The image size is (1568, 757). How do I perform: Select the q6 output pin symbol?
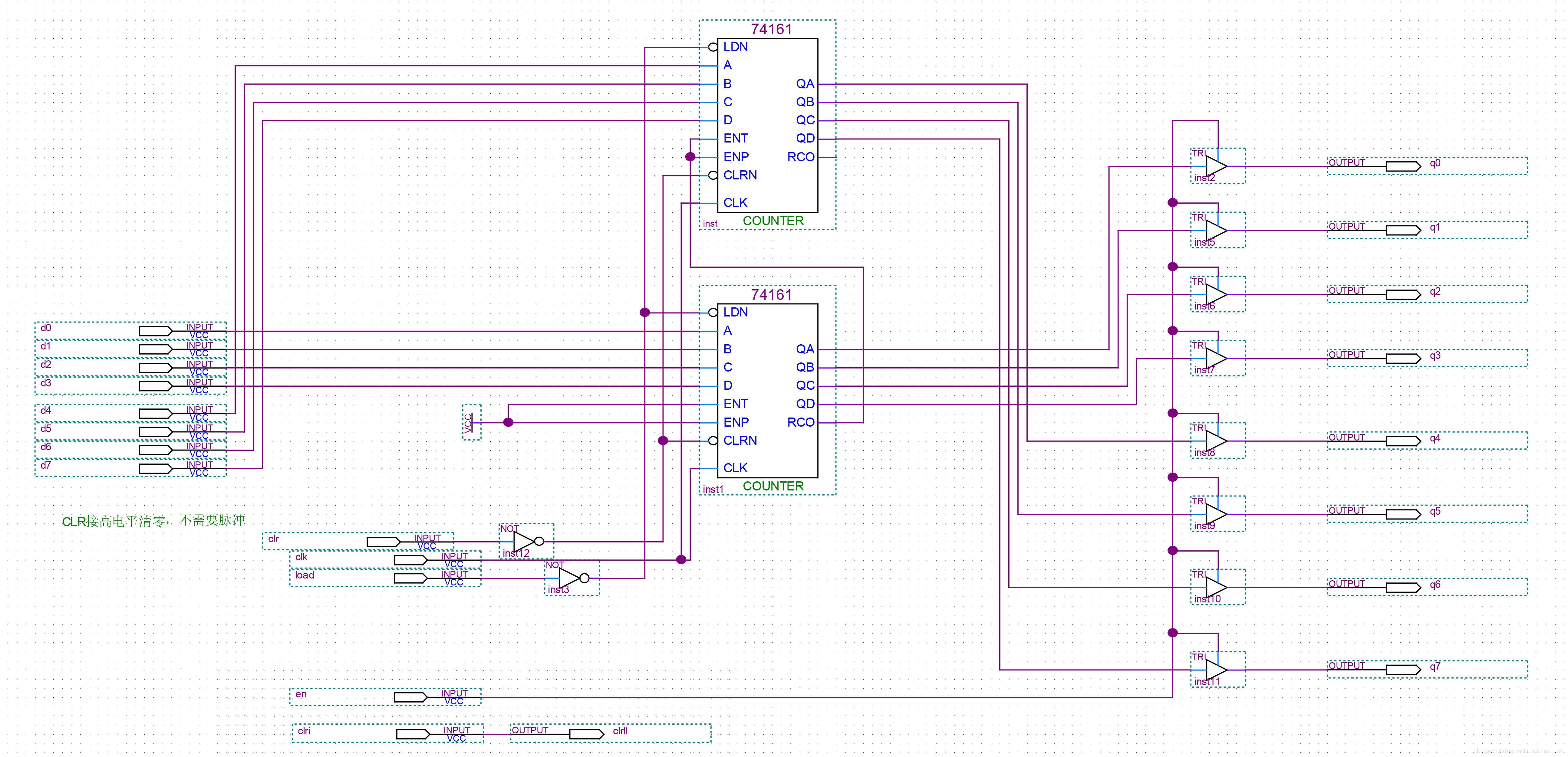[x=1427, y=587]
